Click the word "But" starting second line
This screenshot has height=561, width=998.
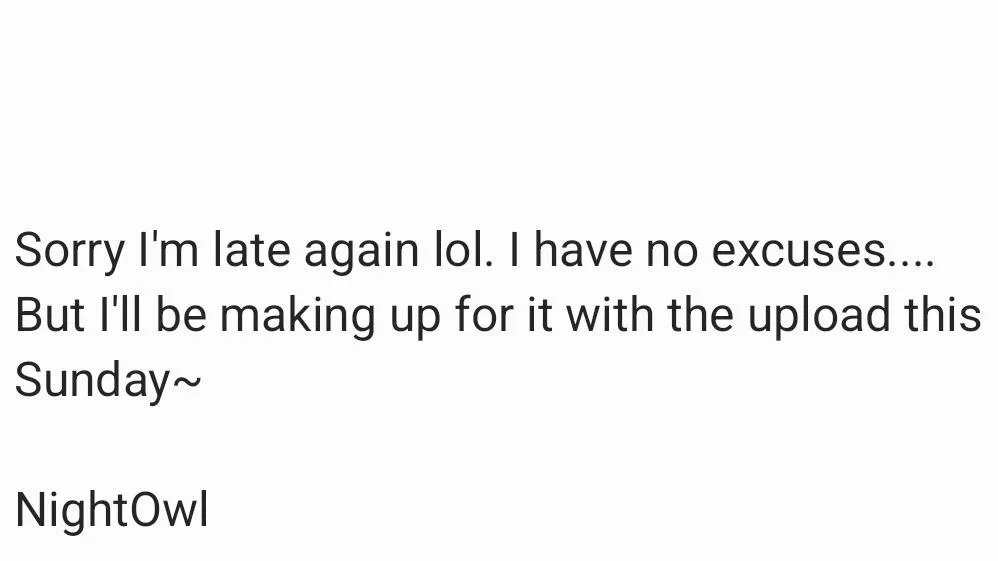pos(50,315)
